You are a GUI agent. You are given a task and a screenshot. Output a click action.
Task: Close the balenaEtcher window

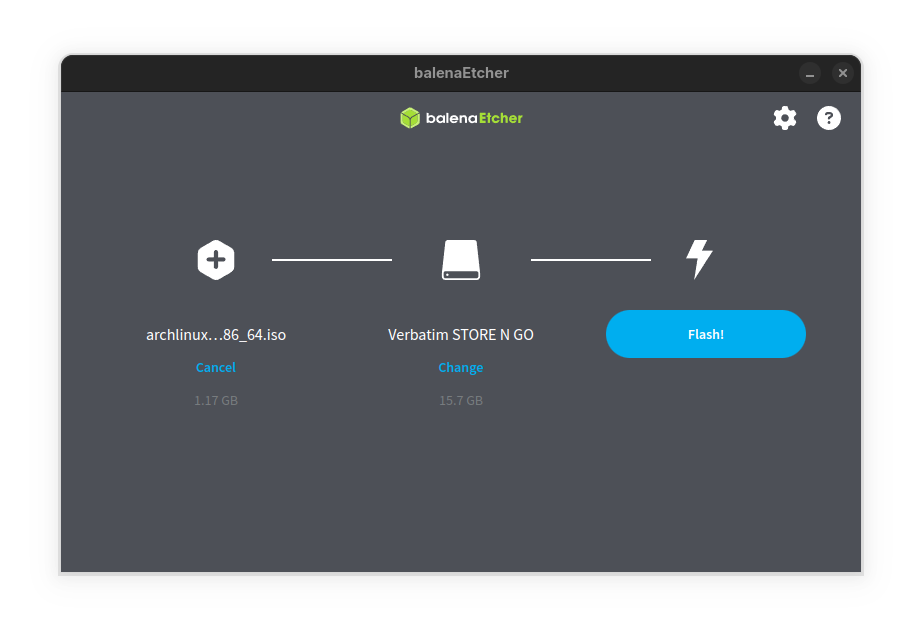point(843,73)
